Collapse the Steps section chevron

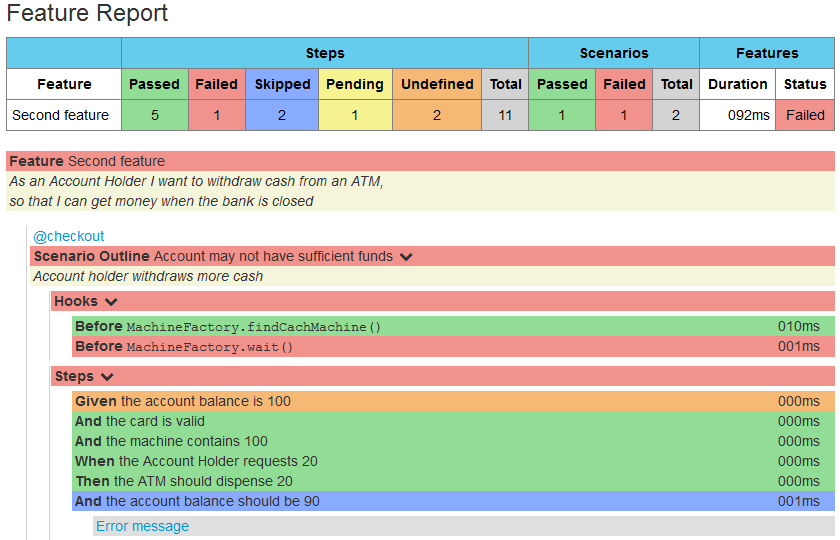click(x=107, y=377)
